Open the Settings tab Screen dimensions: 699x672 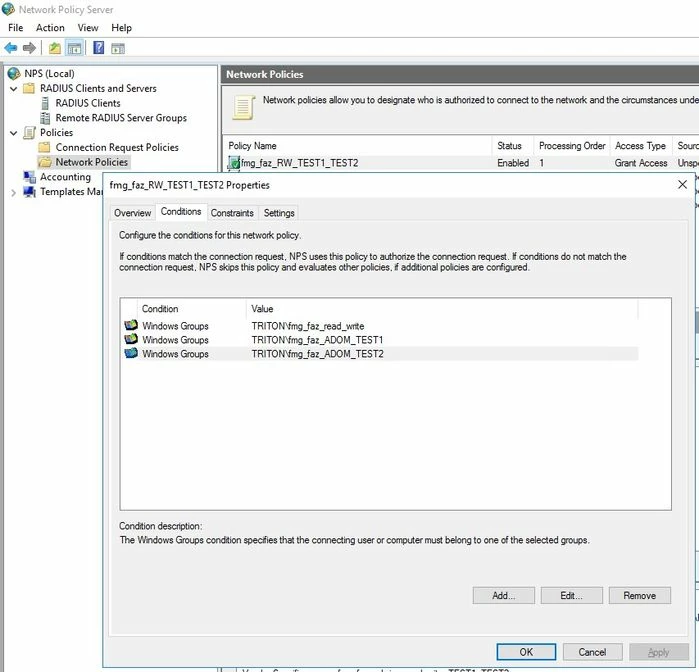[x=279, y=213]
